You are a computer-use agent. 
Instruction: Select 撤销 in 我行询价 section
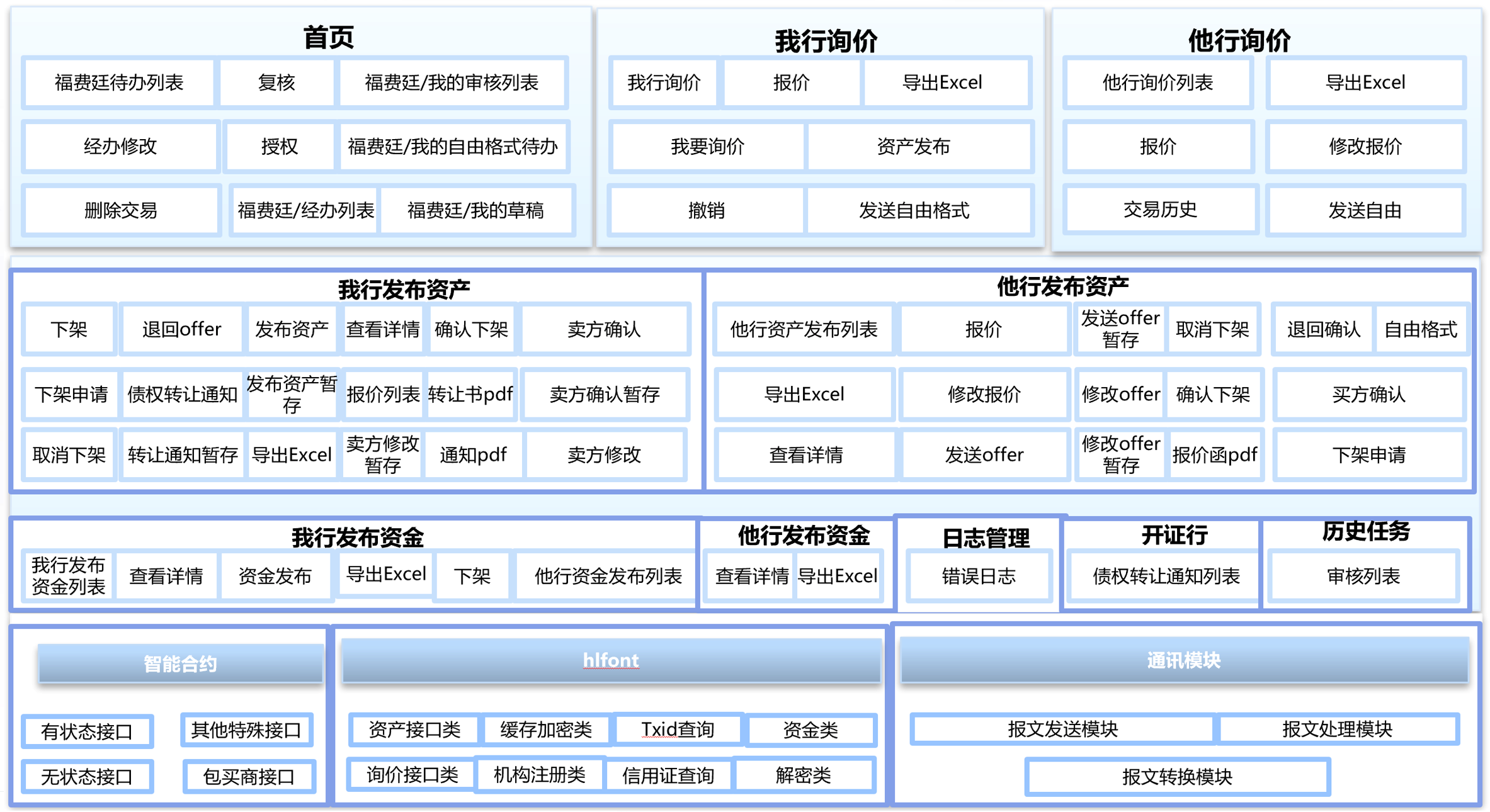click(706, 210)
